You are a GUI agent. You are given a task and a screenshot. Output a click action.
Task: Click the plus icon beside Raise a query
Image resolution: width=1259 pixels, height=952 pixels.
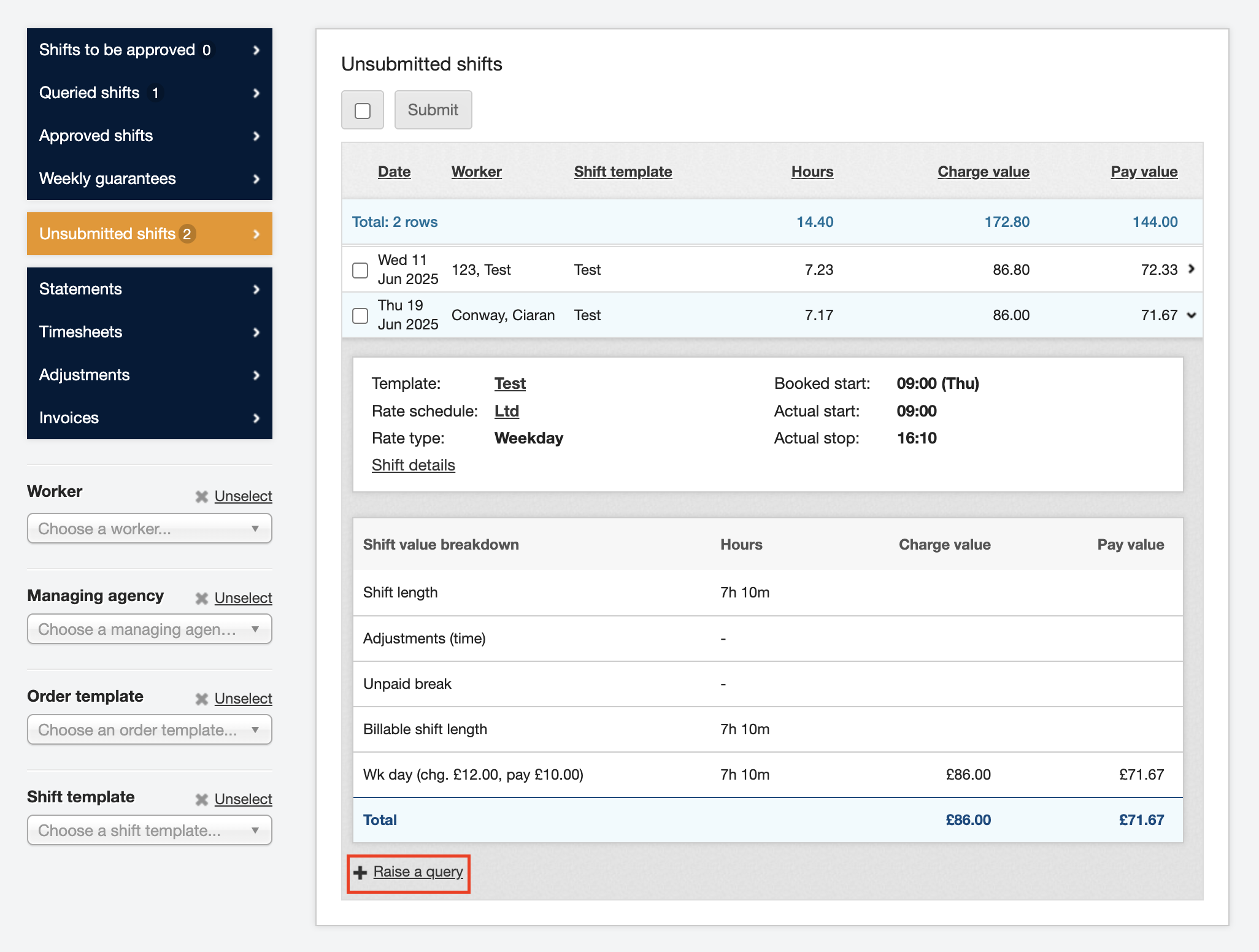(360, 872)
